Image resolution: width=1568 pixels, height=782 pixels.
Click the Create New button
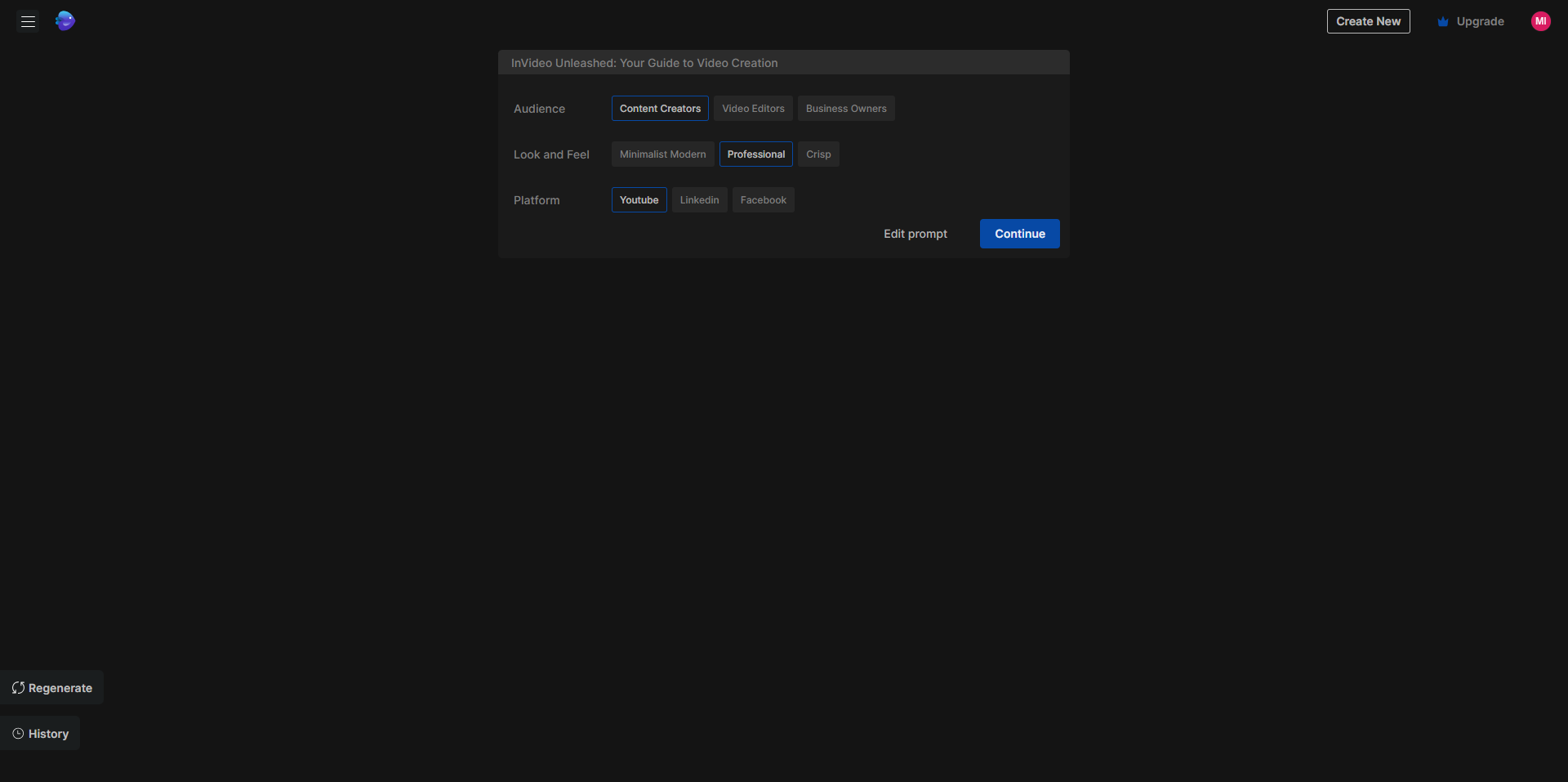(1368, 21)
